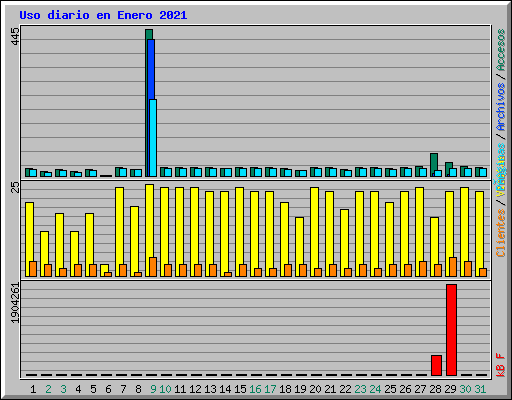This screenshot has width=512, height=400.
Task: Click the yellow bar for day 19
Action: [x=299, y=247]
